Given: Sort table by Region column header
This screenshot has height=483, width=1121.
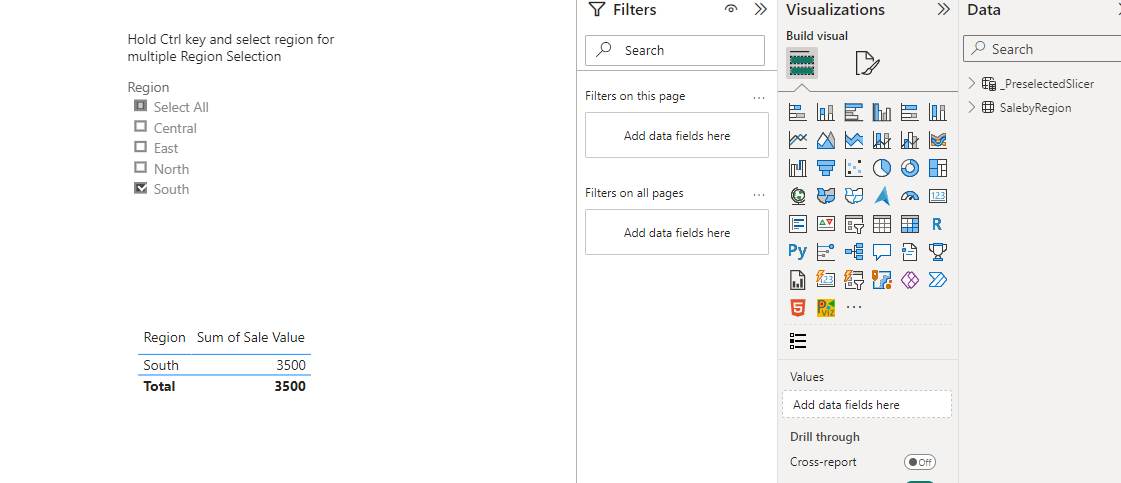Looking at the screenshot, I should point(164,338).
